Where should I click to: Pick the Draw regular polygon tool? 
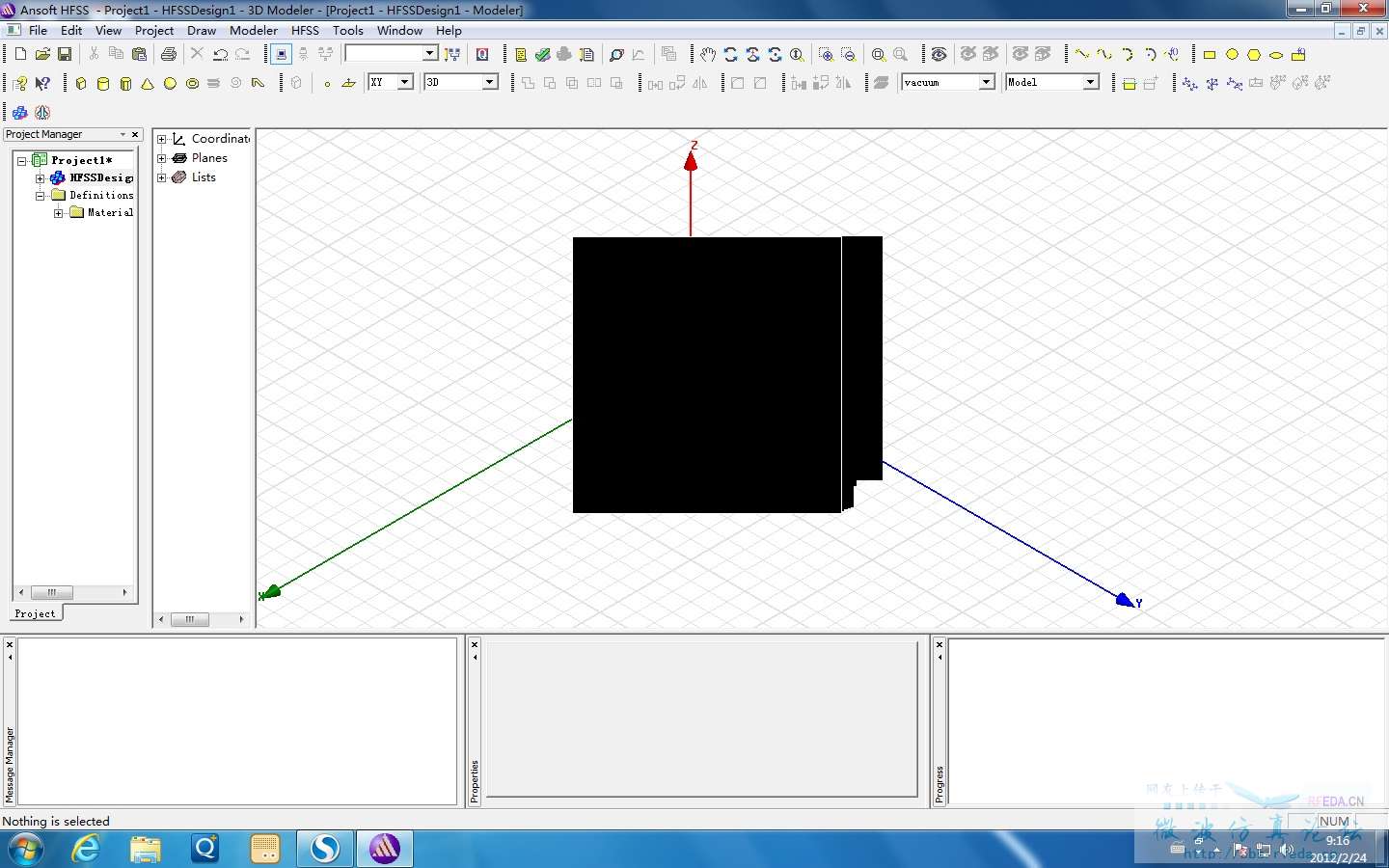[1254, 55]
